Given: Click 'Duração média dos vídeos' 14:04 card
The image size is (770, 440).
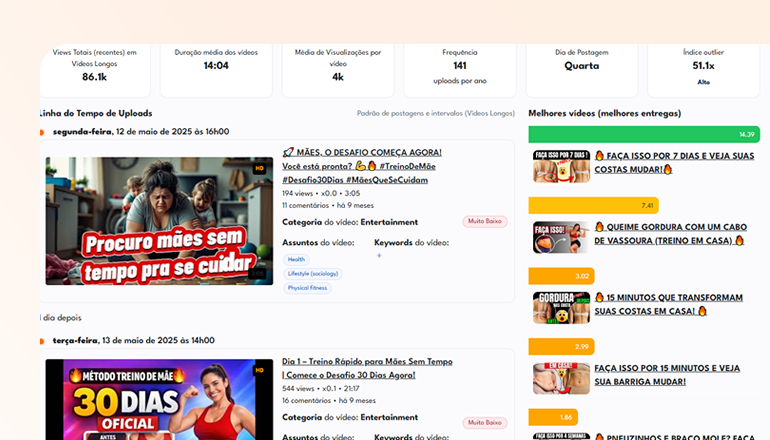Looking at the screenshot, I should click(216, 70).
